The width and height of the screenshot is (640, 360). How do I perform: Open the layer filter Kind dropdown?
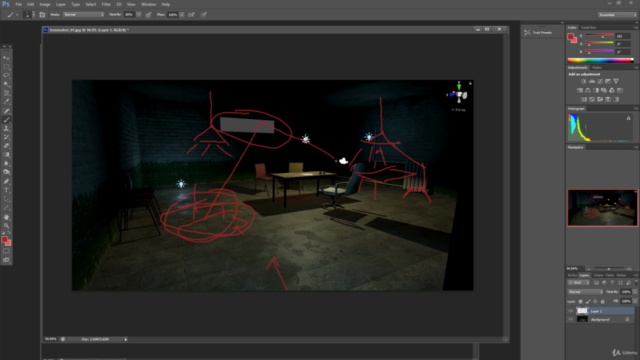(578, 283)
